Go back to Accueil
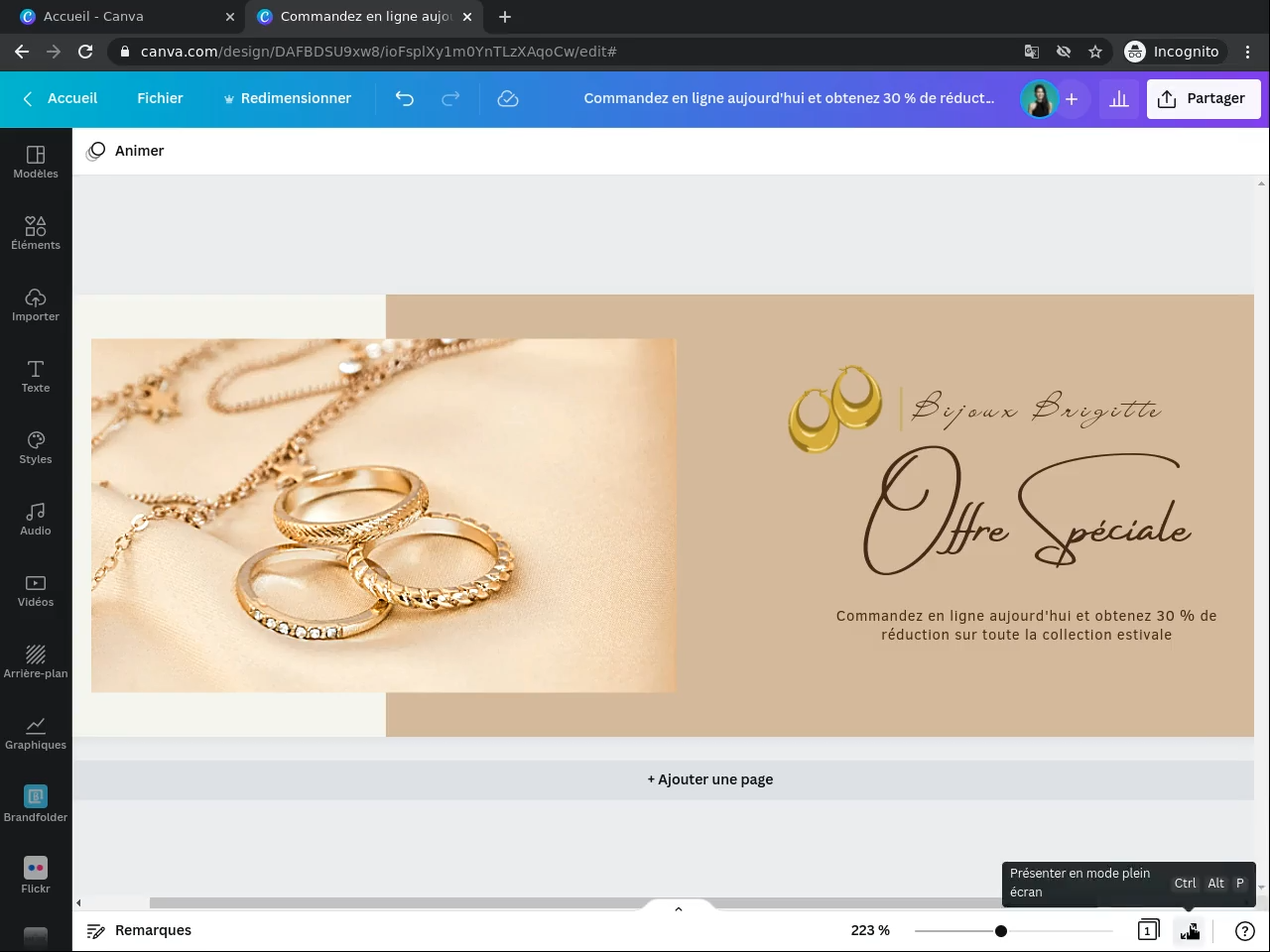 click(61, 98)
